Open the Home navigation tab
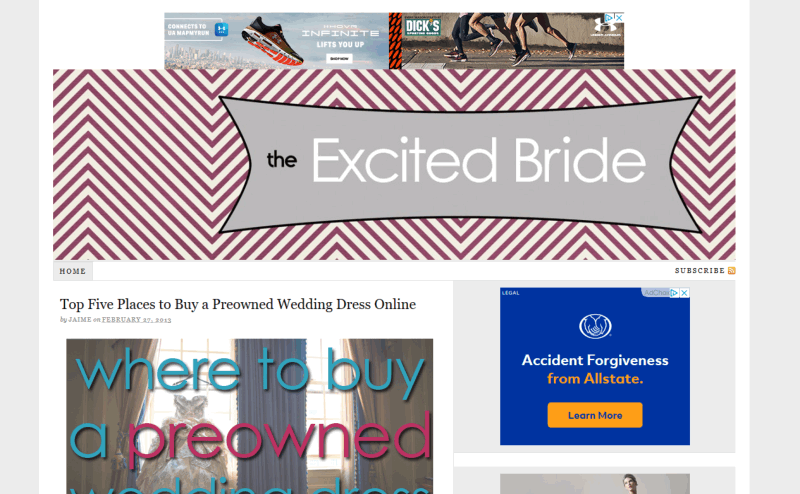 coord(73,271)
